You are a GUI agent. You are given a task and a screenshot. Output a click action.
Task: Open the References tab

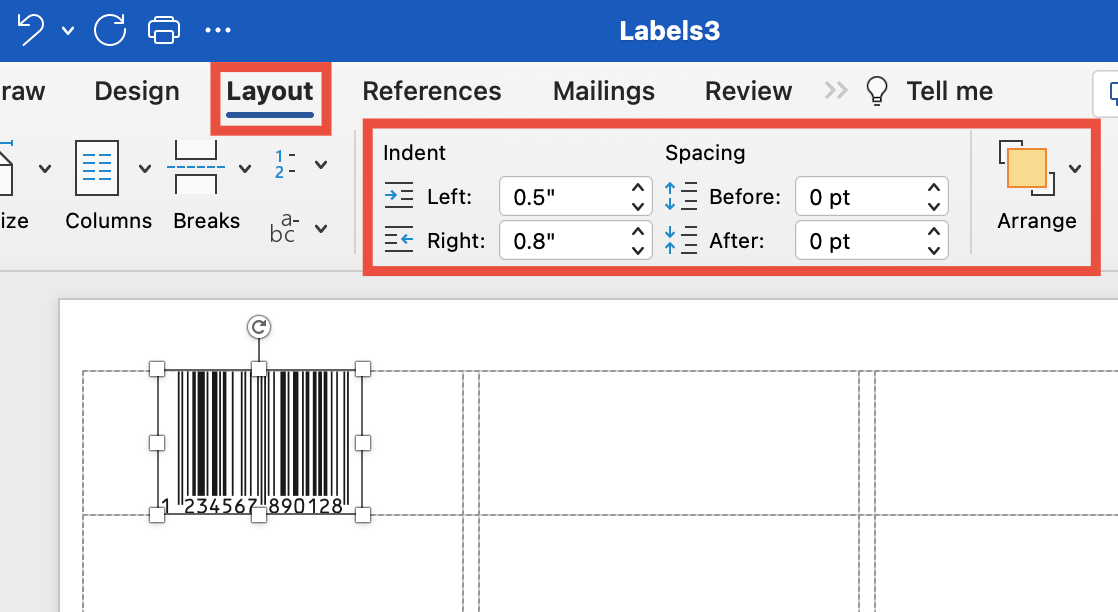coord(431,91)
